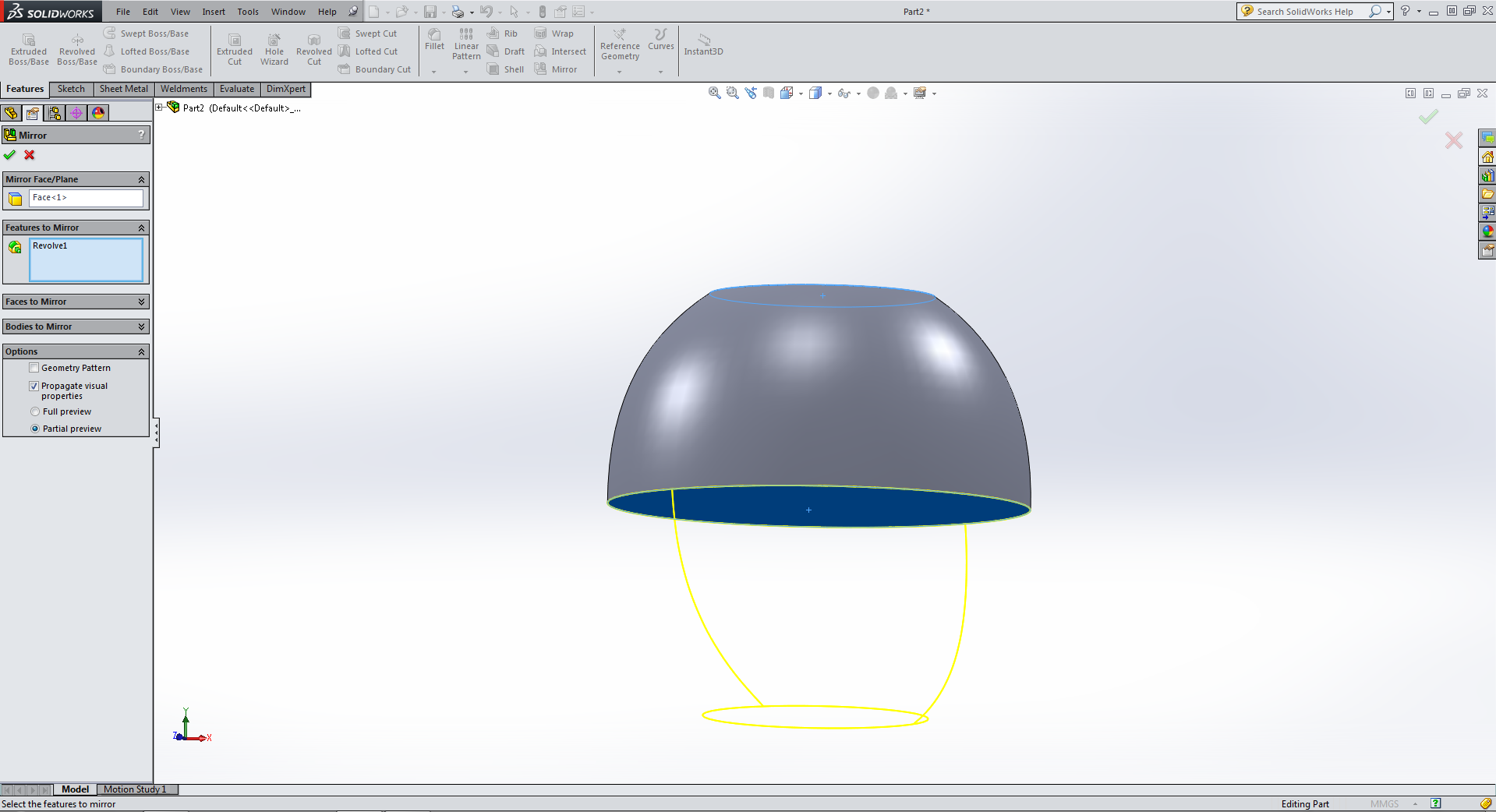The width and height of the screenshot is (1496, 812).
Task: Click the Mirror tool in the ribbon
Action: coord(556,69)
